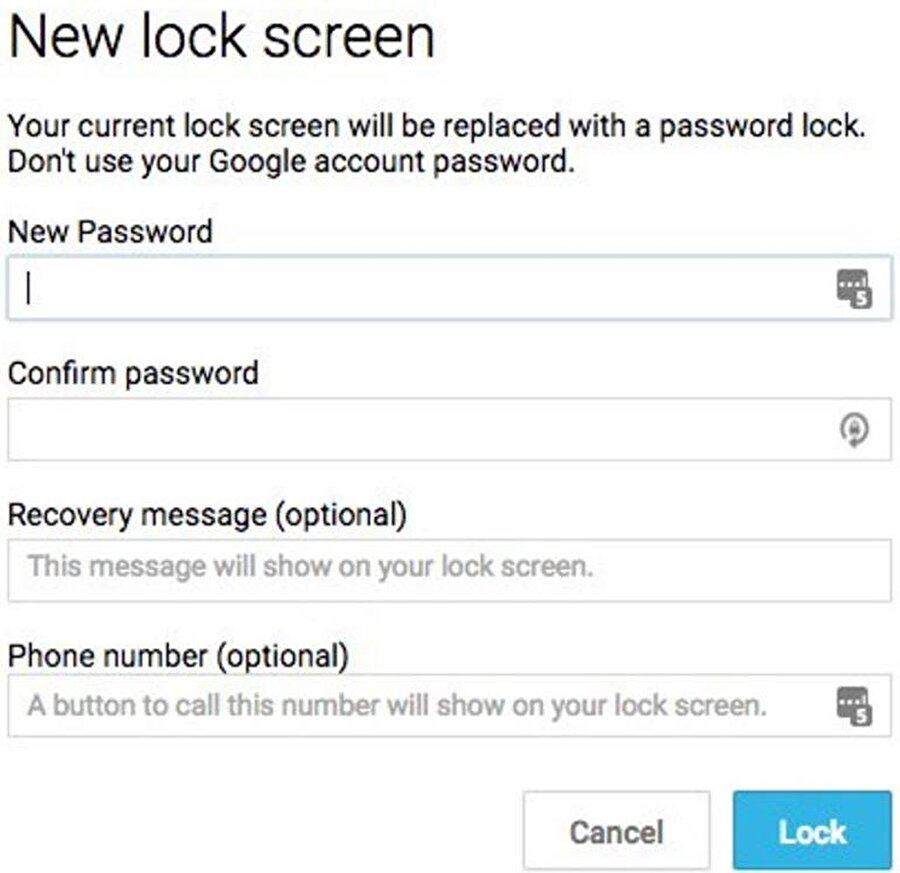The width and height of the screenshot is (900, 873).
Task: Click the "New lock screen" dialog heading
Action: pyautogui.click(x=221, y=38)
